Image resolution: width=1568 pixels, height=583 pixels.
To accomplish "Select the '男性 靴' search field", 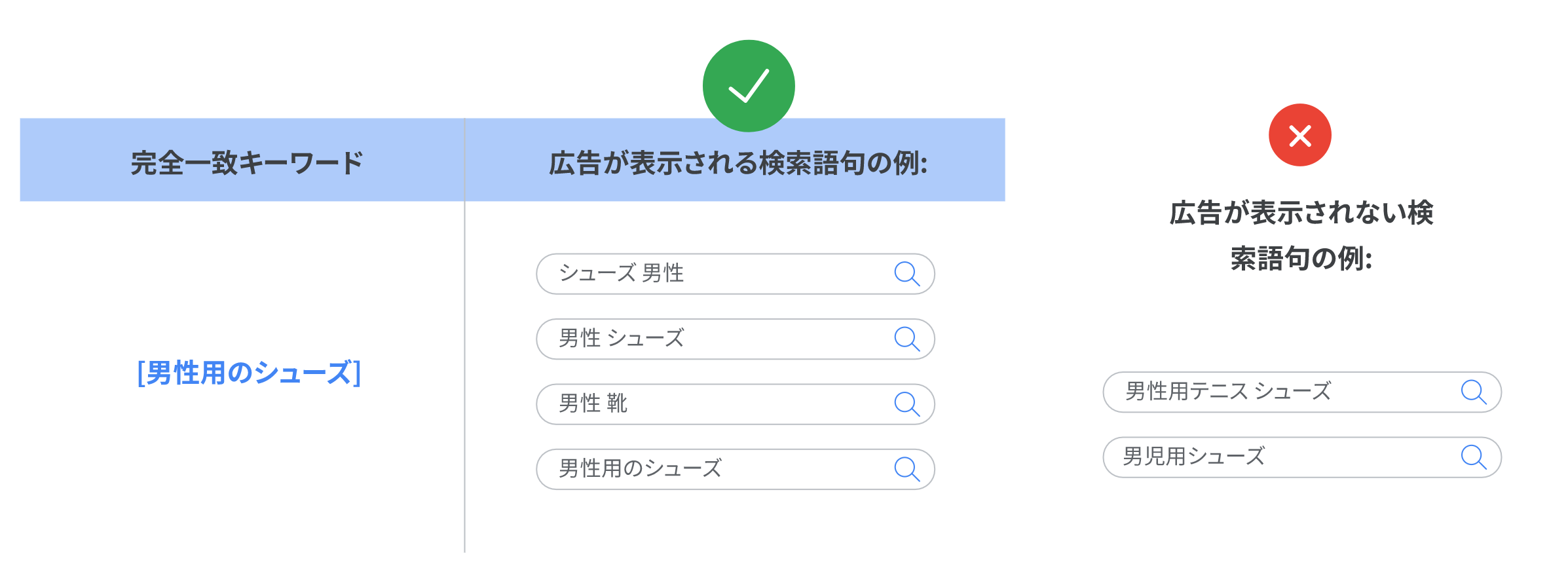I will pos(736,404).
